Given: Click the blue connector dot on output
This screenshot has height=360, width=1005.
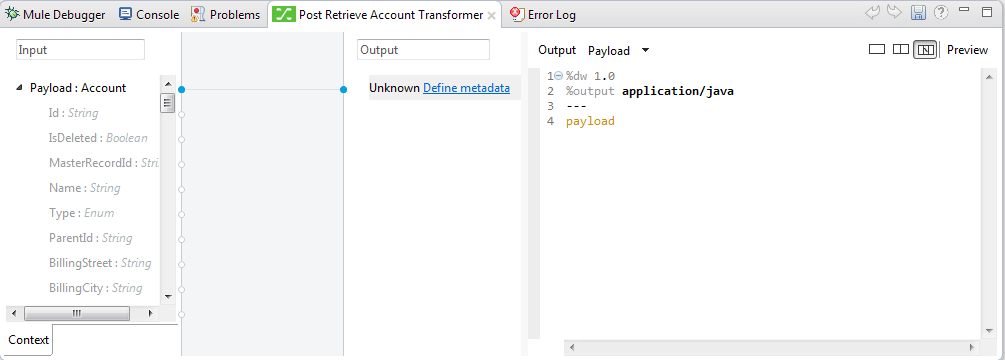Looking at the screenshot, I should pyautogui.click(x=344, y=90).
